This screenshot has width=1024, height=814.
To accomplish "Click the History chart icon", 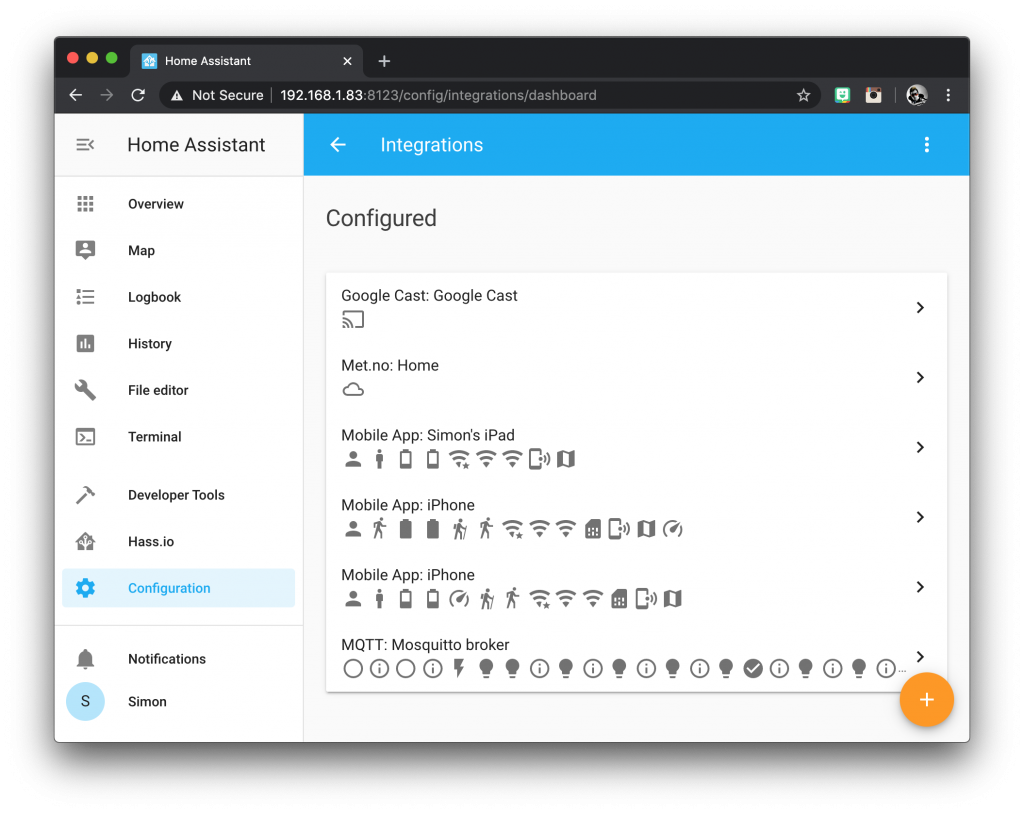I will tap(85, 344).
